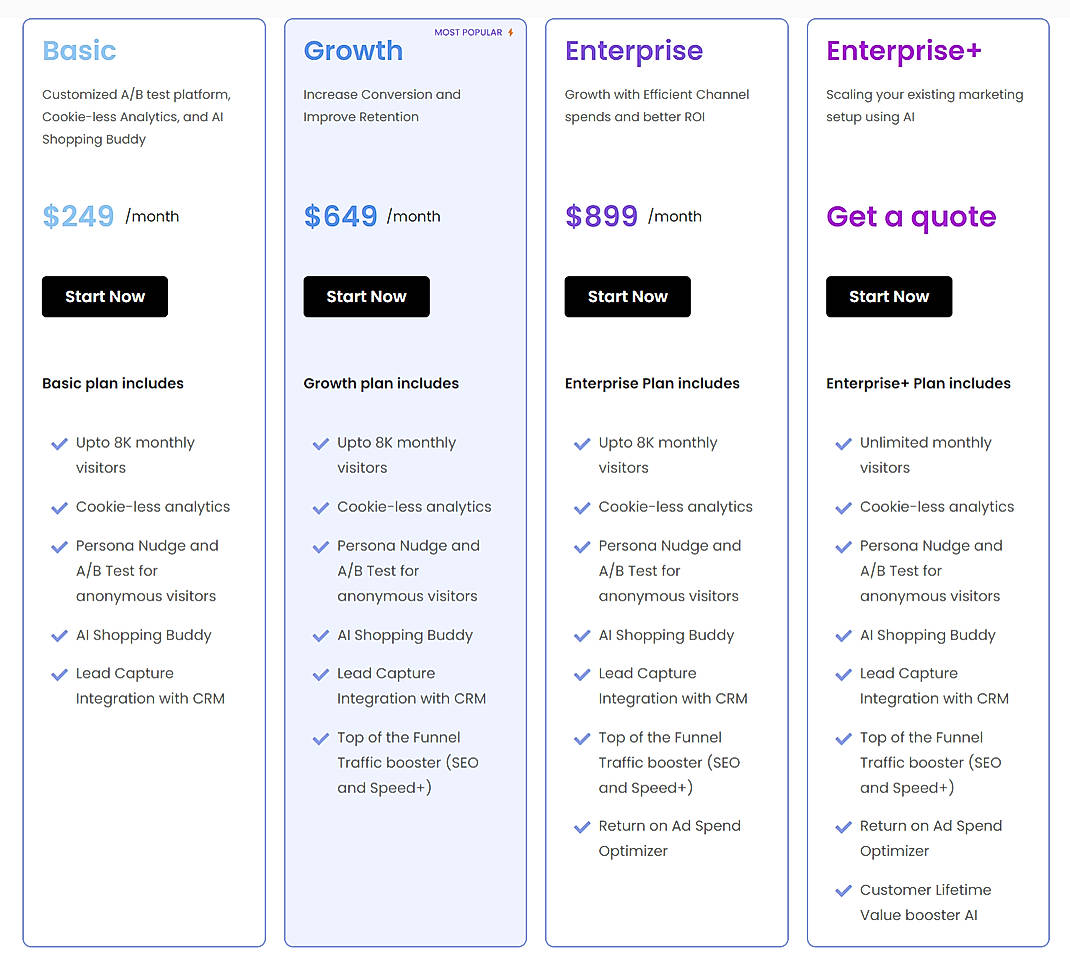Screen dimensions: 1070x975
Task: Click the checkmark beside Customer Lifetime Value booster AI
Action: pos(843,890)
